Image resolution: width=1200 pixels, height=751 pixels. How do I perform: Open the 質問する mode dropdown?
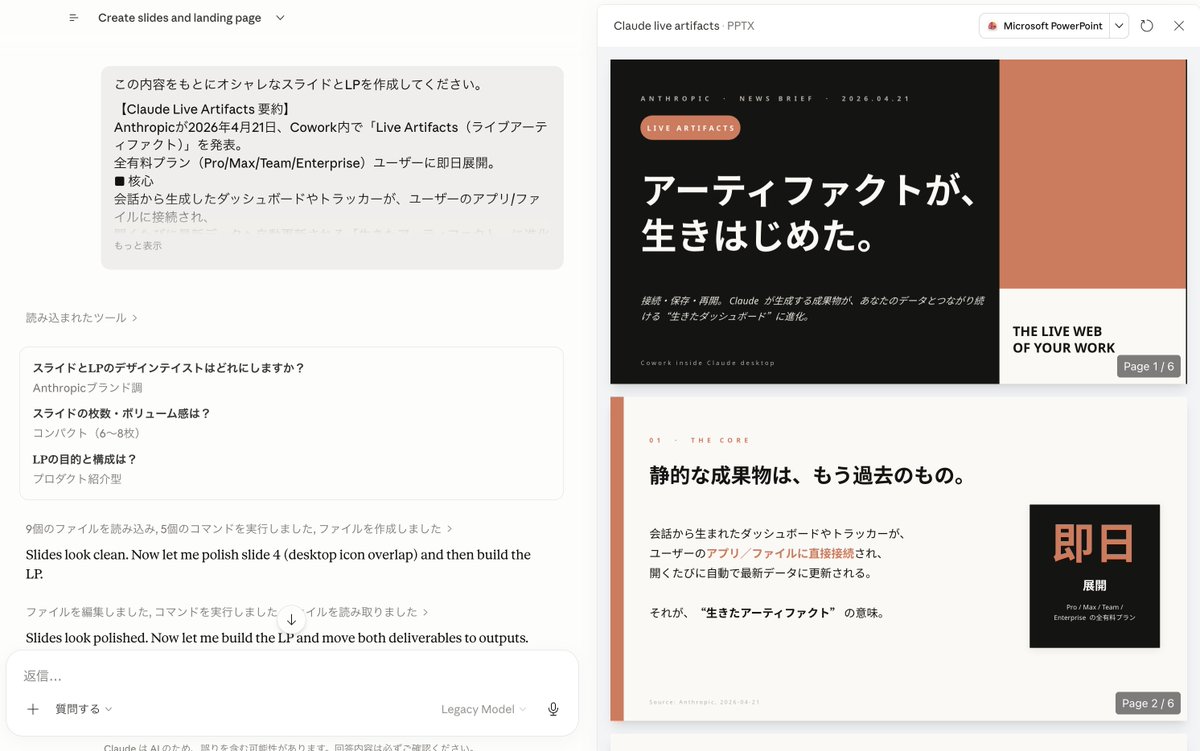[84, 709]
